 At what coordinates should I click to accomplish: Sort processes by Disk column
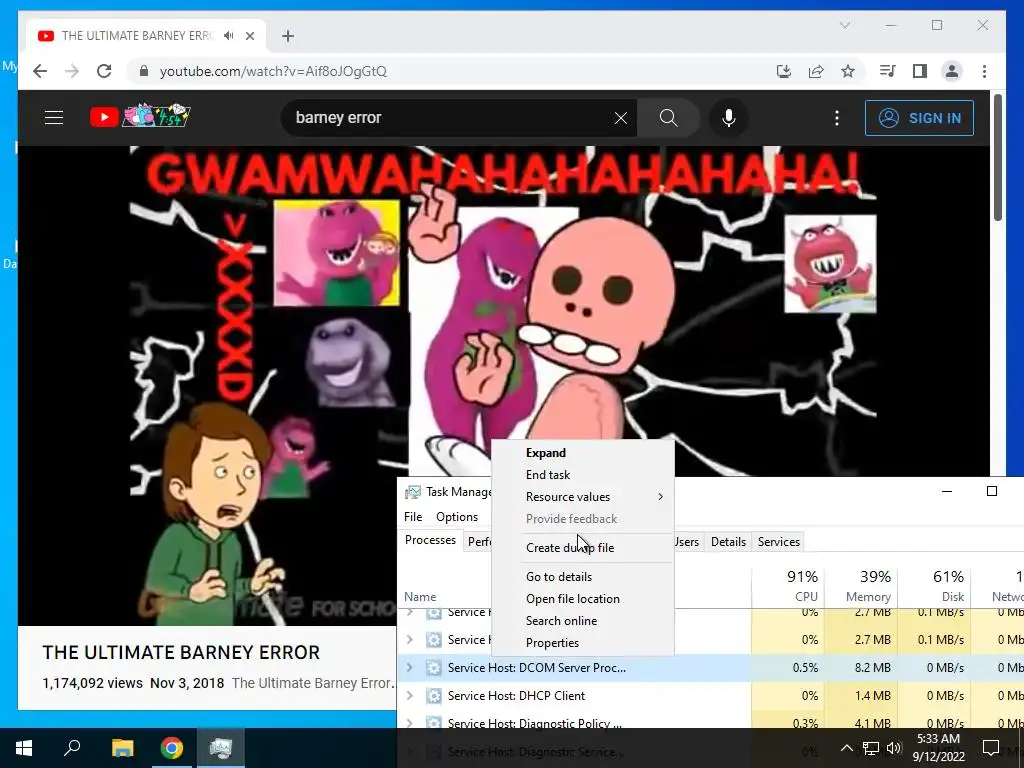935,586
